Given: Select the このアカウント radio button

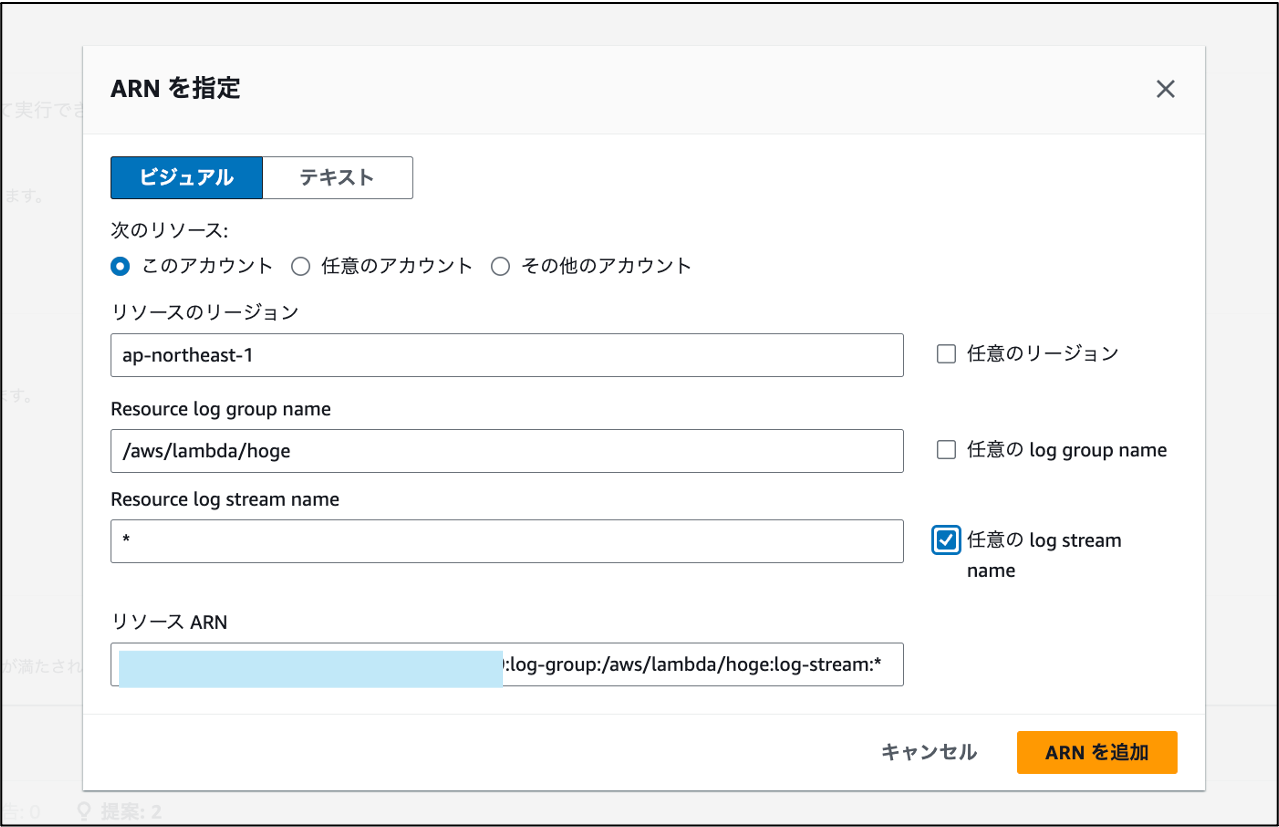Looking at the screenshot, I should pos(120,266).
